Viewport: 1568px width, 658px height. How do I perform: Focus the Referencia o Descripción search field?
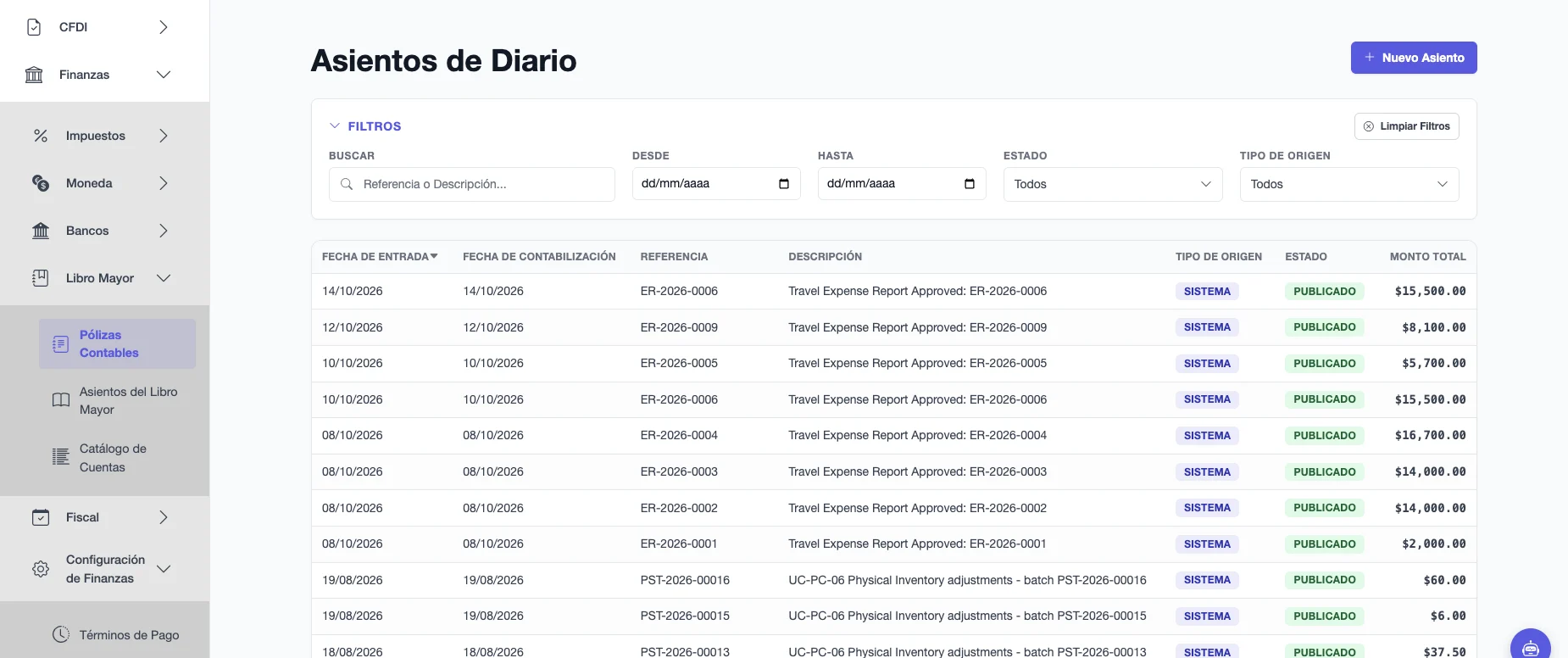(x=472, y=184)
